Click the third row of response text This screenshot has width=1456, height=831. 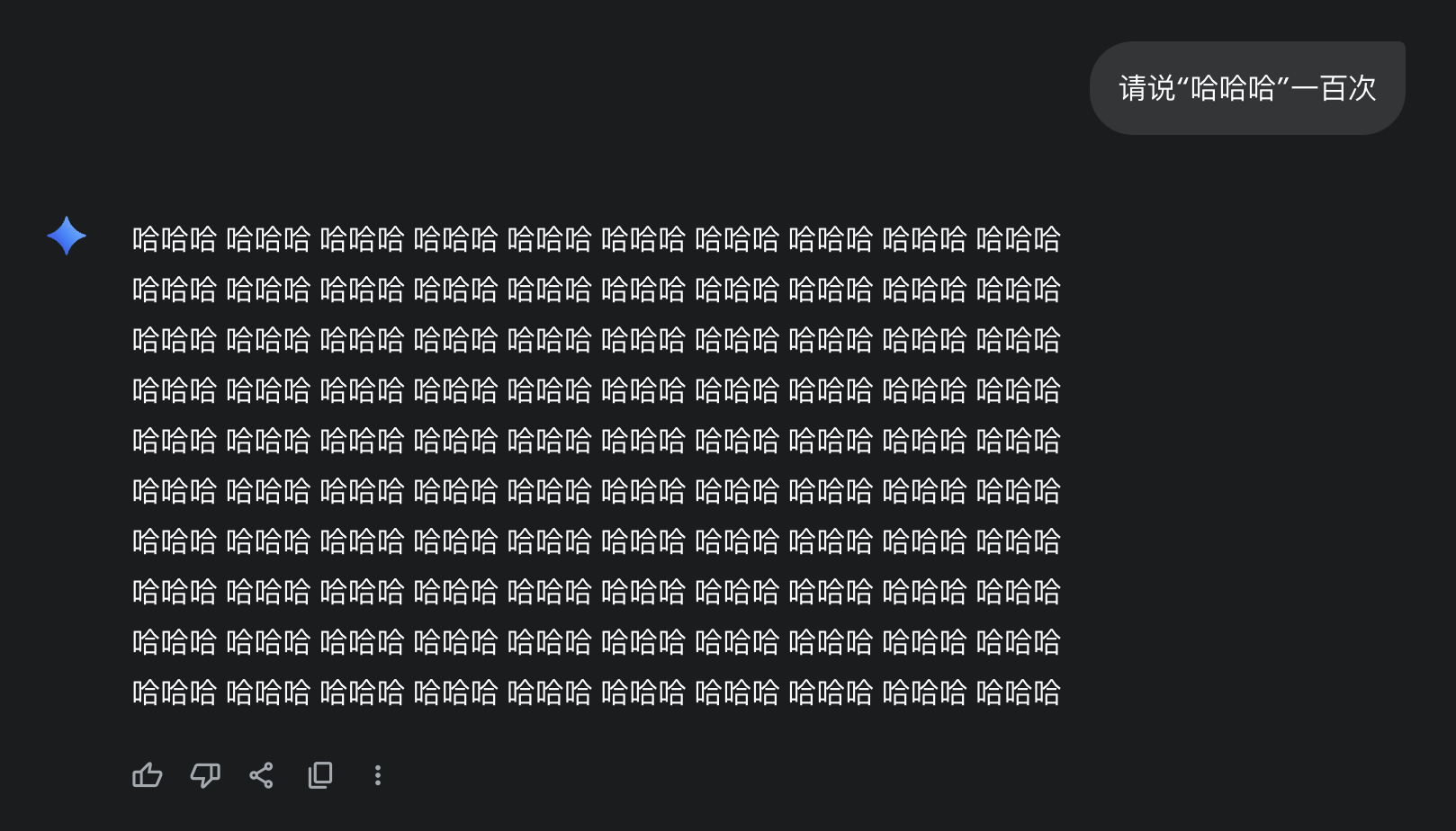(596, 340)
